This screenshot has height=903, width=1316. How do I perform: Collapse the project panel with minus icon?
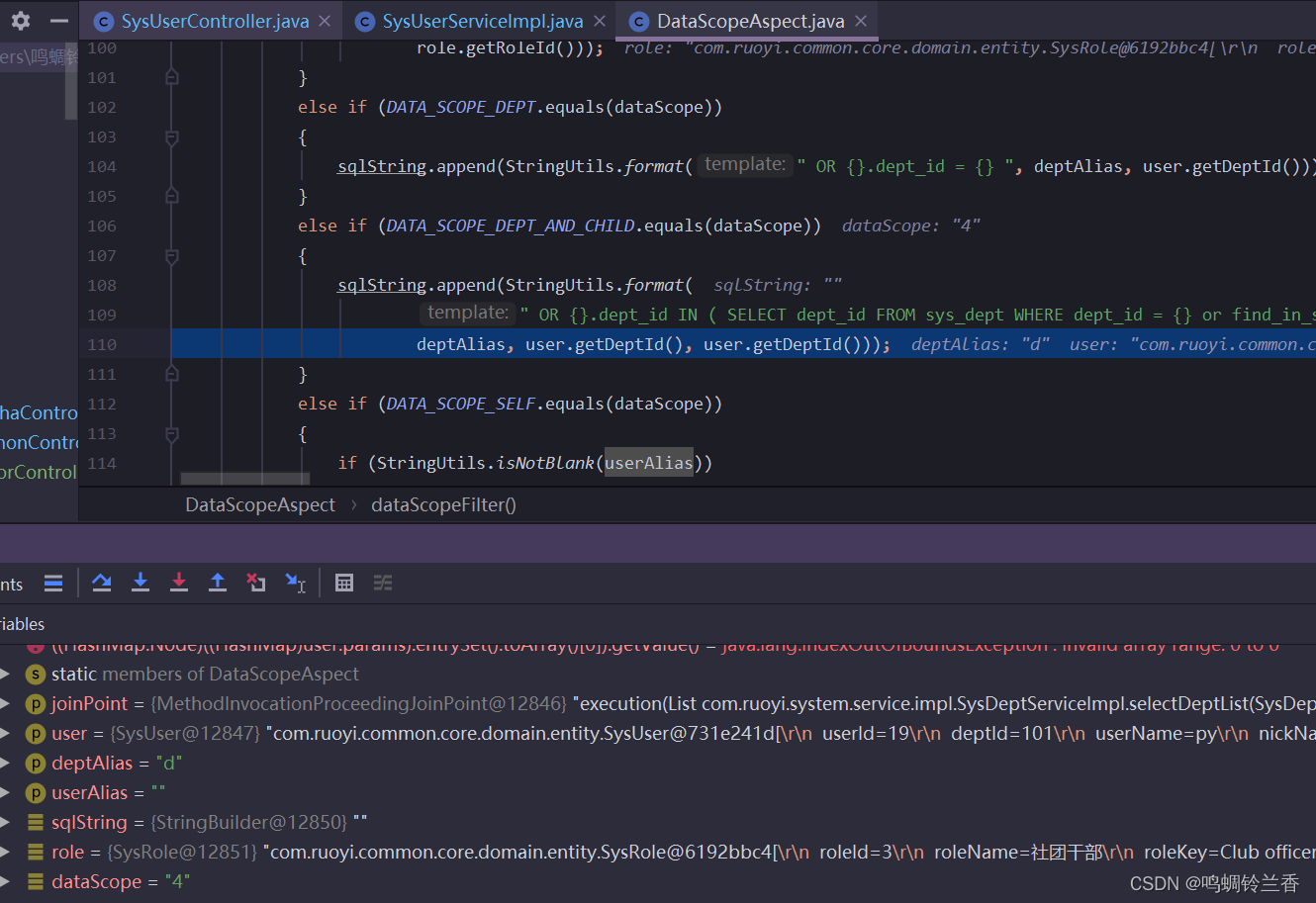pos(59,21)
